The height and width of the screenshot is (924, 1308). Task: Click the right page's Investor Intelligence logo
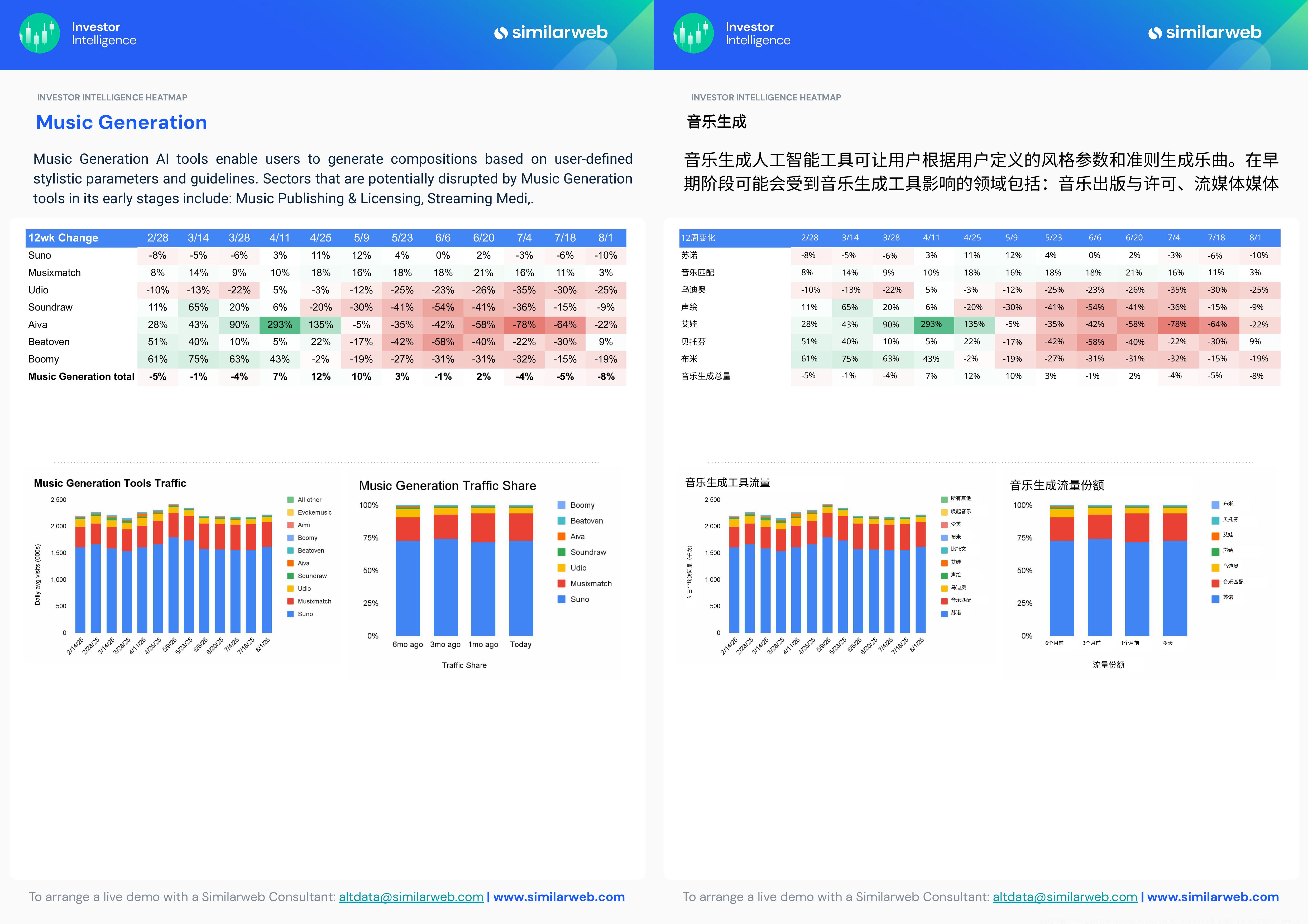click(x=693, y=33)
